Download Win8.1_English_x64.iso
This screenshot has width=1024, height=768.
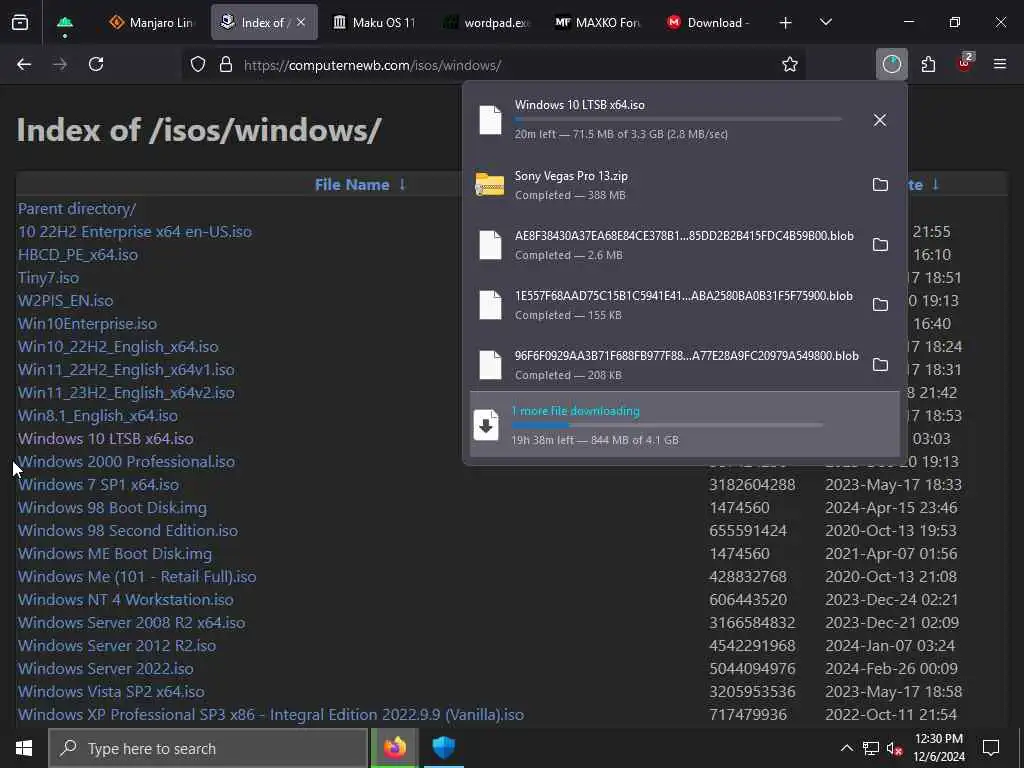click(x=97, y=415)
